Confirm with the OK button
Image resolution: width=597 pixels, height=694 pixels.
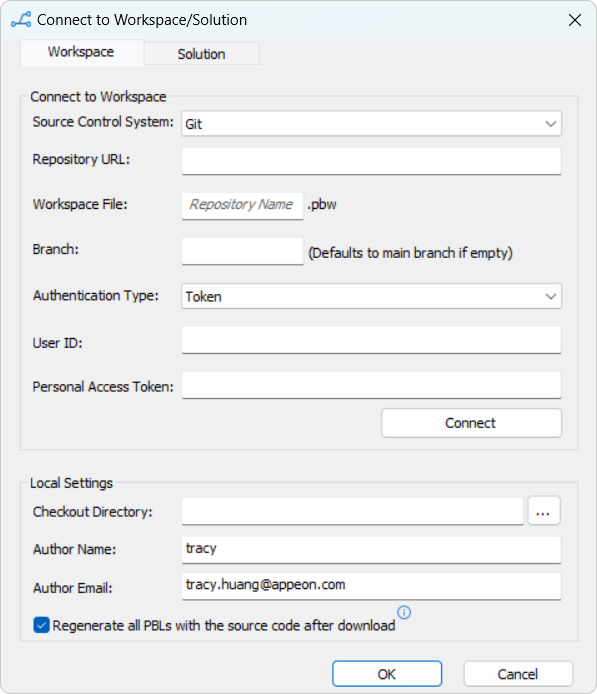[387, 674]
